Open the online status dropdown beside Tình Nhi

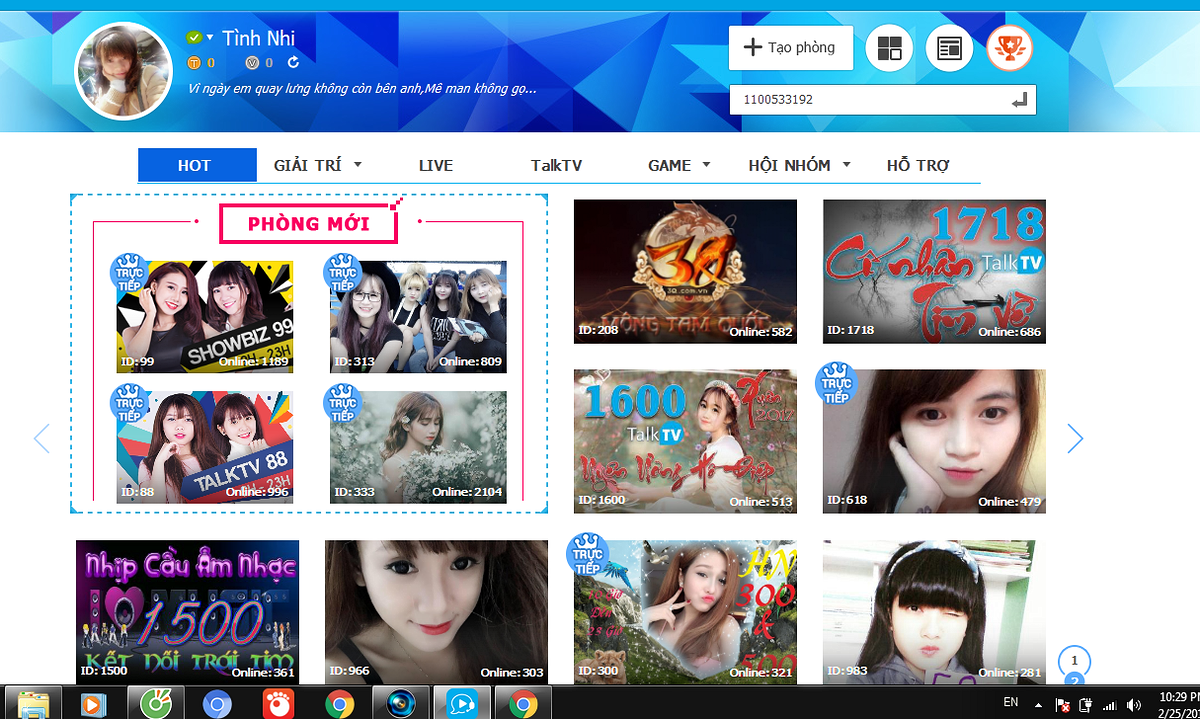pos(210,38)
